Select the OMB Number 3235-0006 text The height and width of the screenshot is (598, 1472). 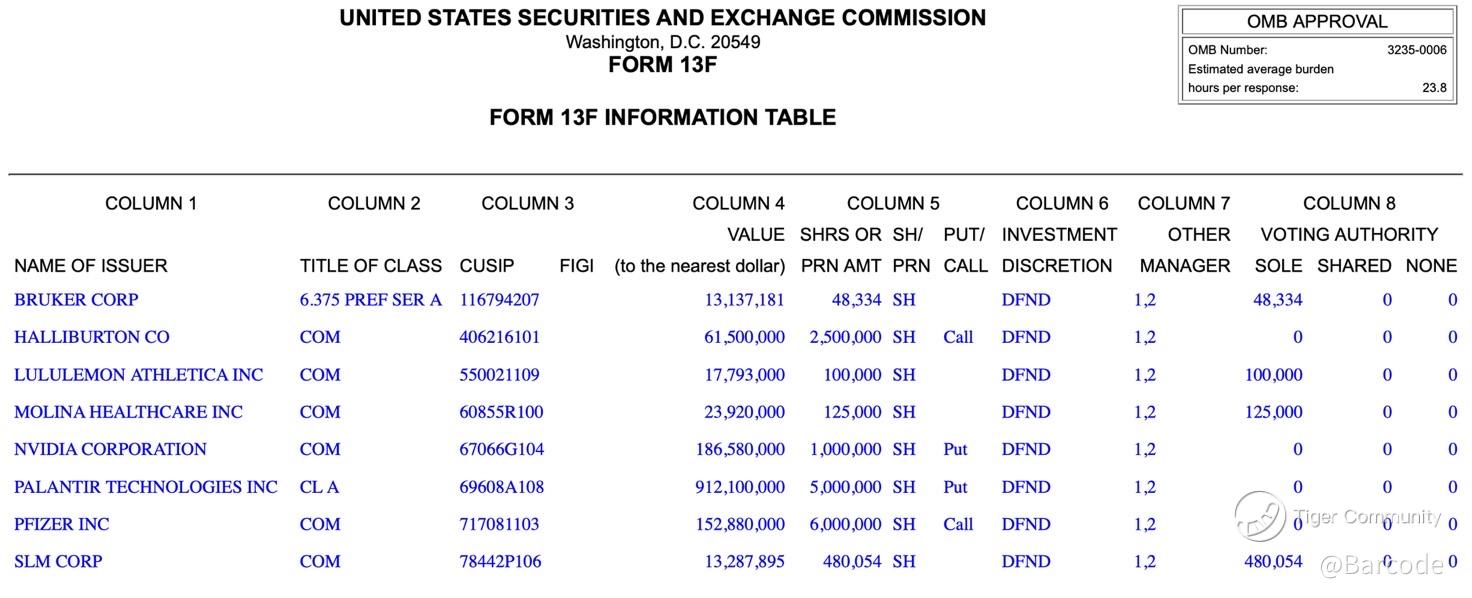(1416, 50)
